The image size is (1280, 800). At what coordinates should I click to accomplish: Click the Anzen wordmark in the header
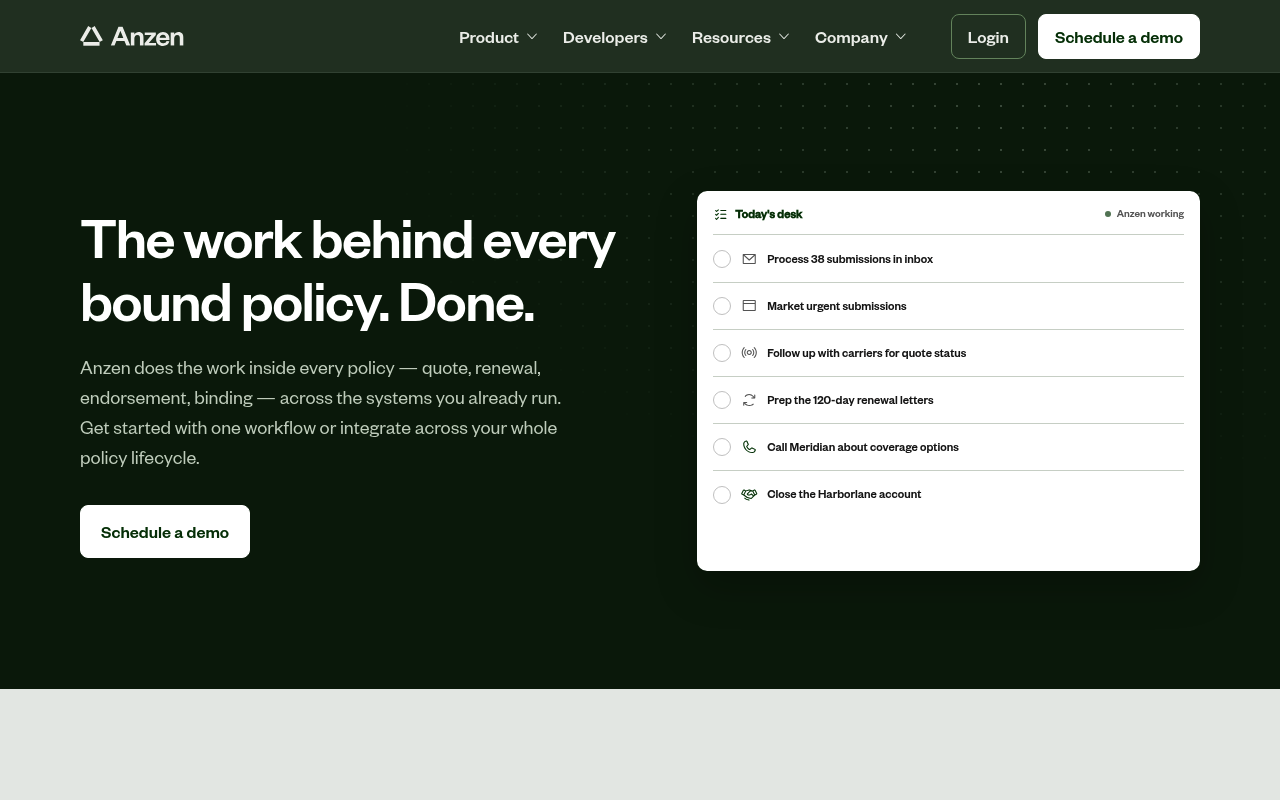[147, 37]
